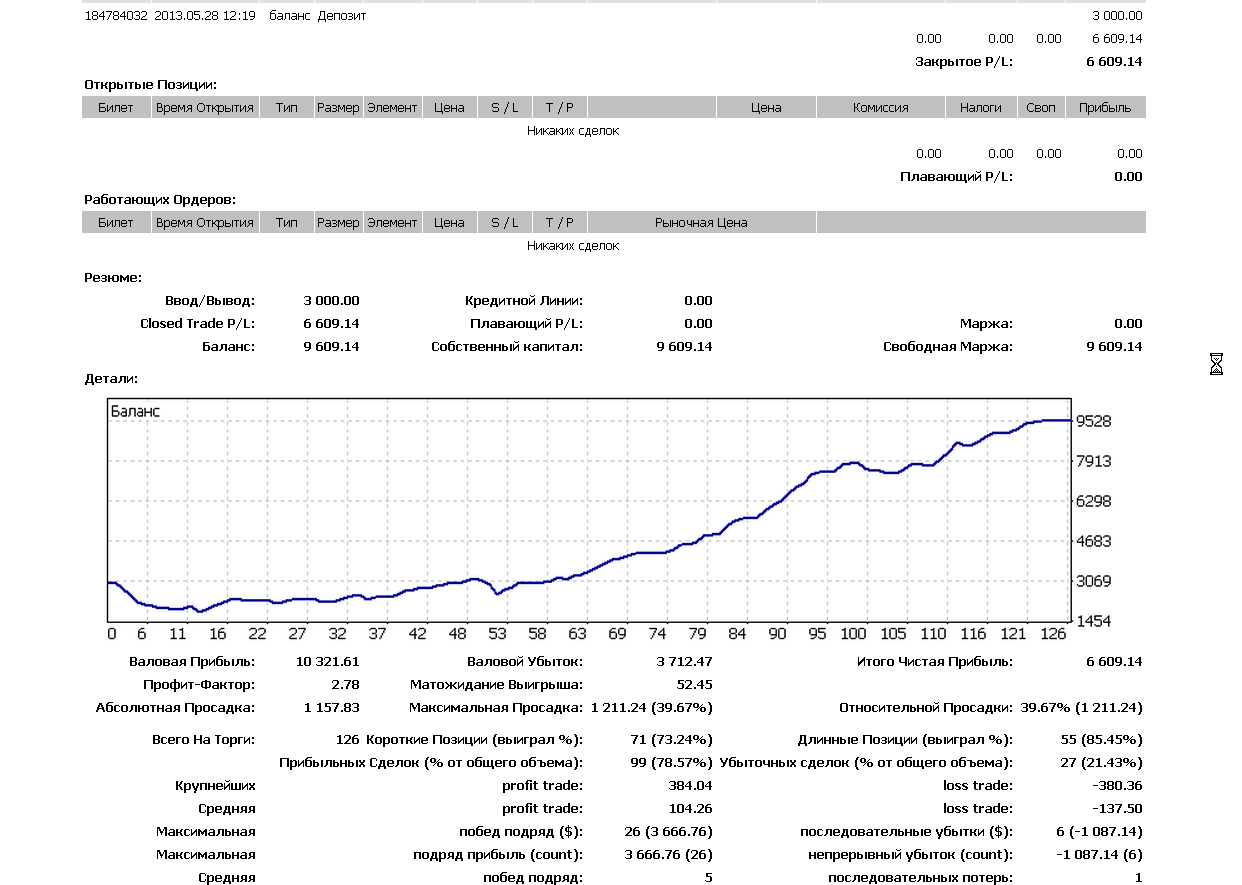Select the Детали: heading
This screenshot has width=1242, height=885.
111,378
